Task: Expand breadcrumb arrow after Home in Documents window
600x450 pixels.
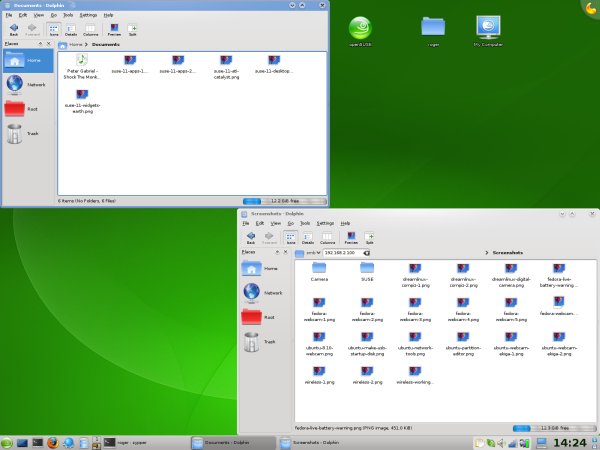Action: point(87,44)
